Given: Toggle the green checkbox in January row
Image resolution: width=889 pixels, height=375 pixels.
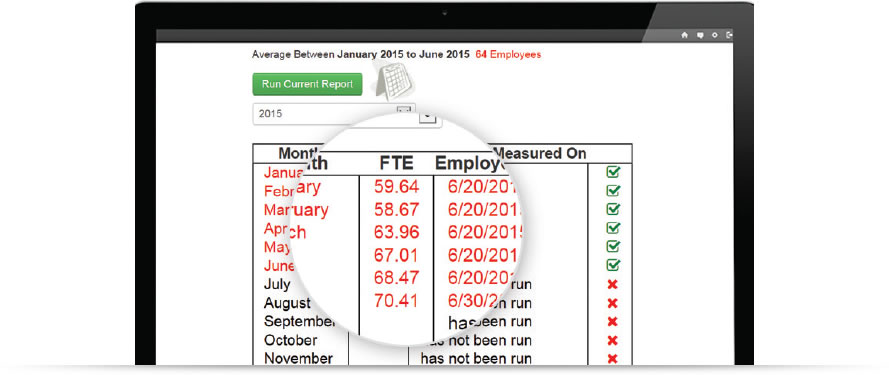Looking at the screenshot, I should click(613, 172).
